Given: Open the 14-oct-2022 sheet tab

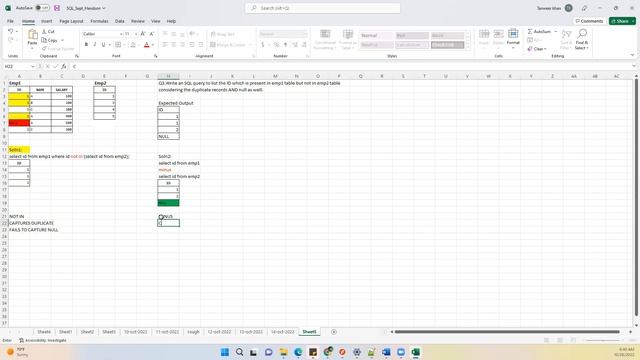Looking at the screenshot, I should (282, 332).
